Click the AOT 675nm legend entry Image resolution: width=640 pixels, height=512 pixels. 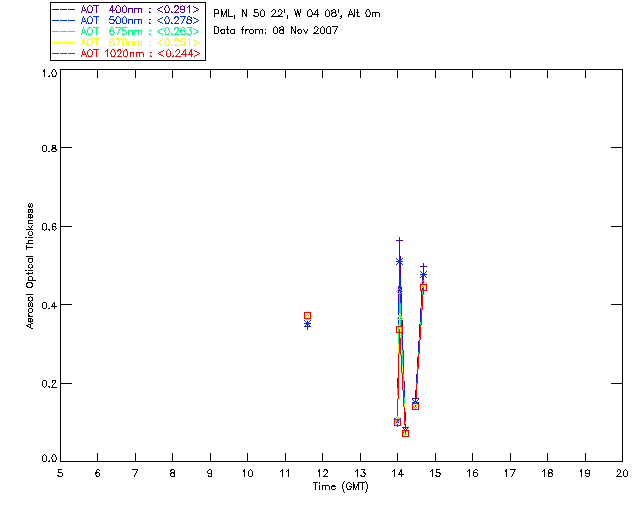126,31
